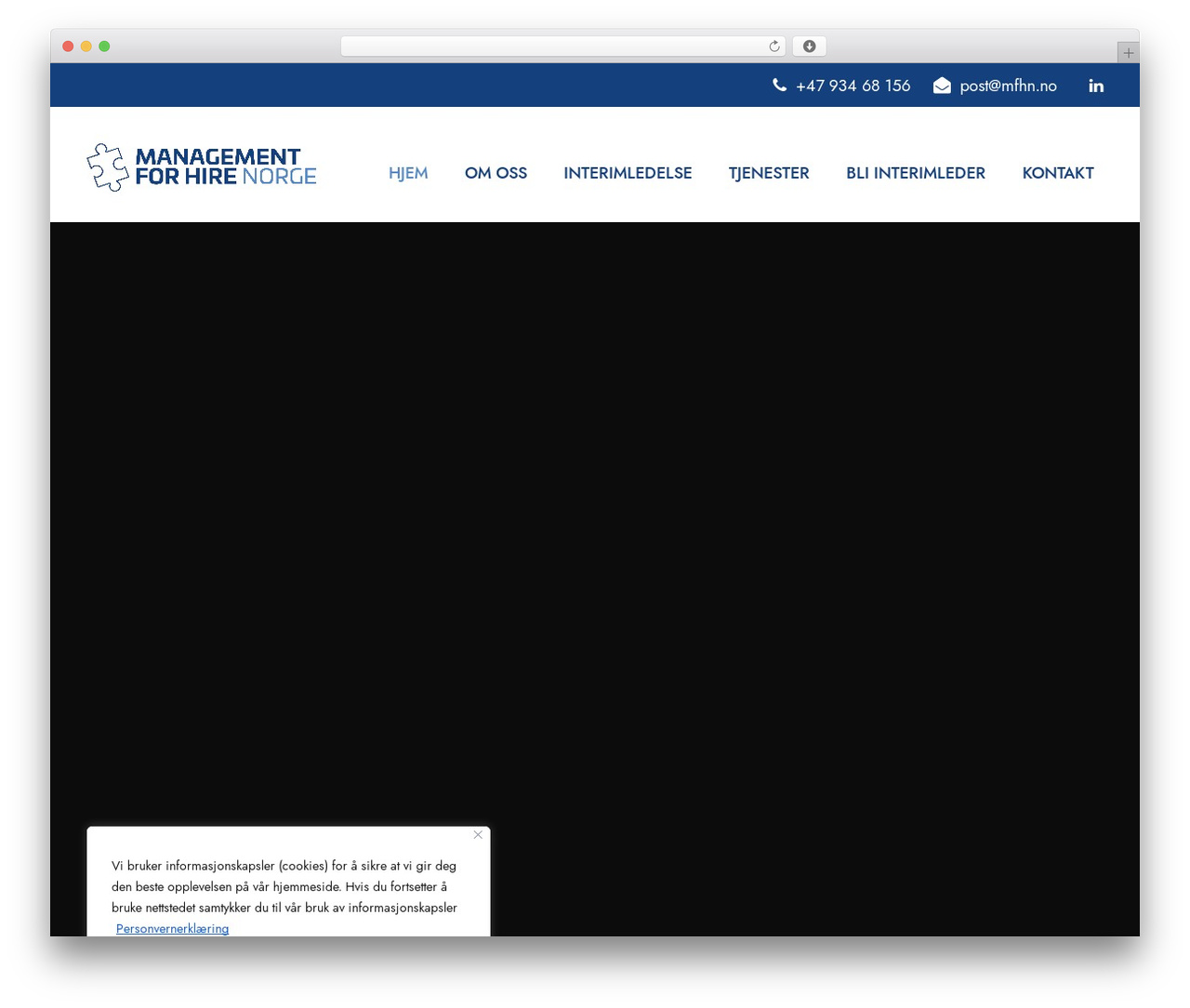Click the browser reload icon

(774, 46)
